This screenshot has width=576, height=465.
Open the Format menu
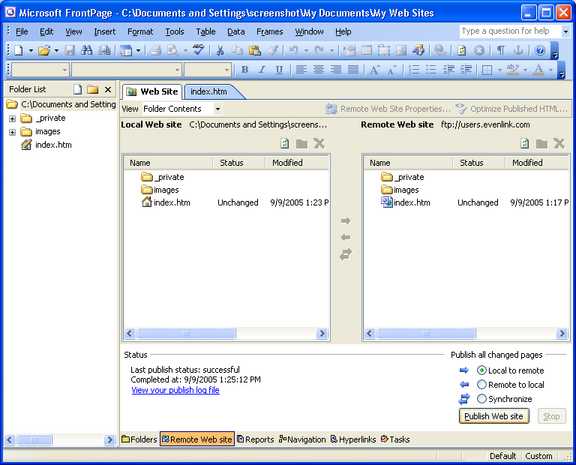[140, 32]
